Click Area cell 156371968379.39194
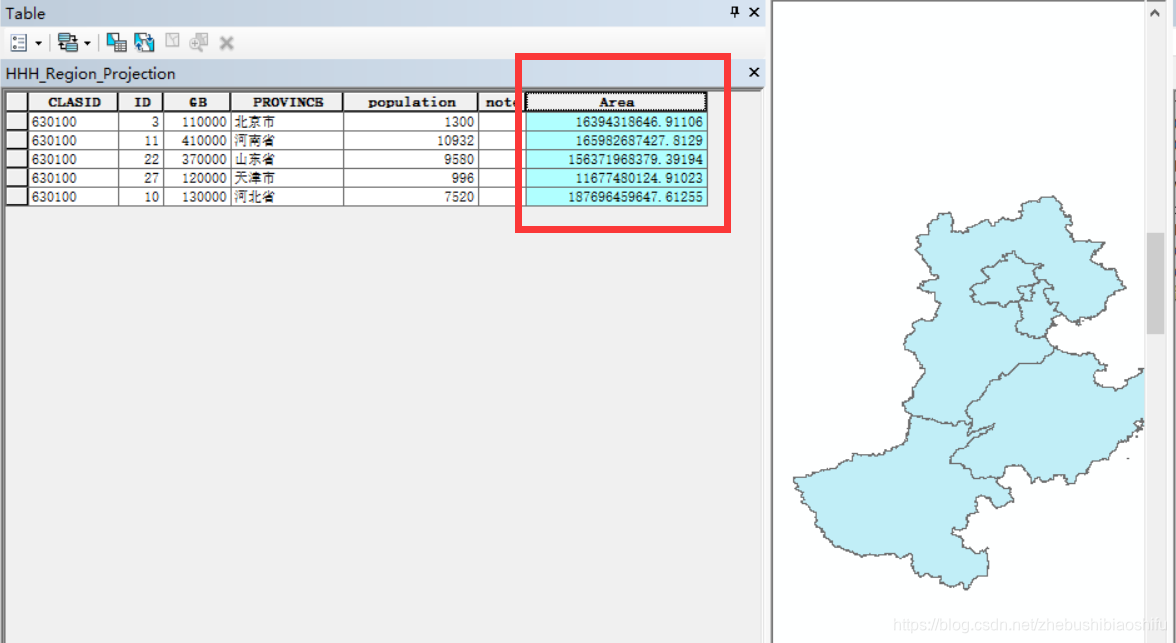 616,159
